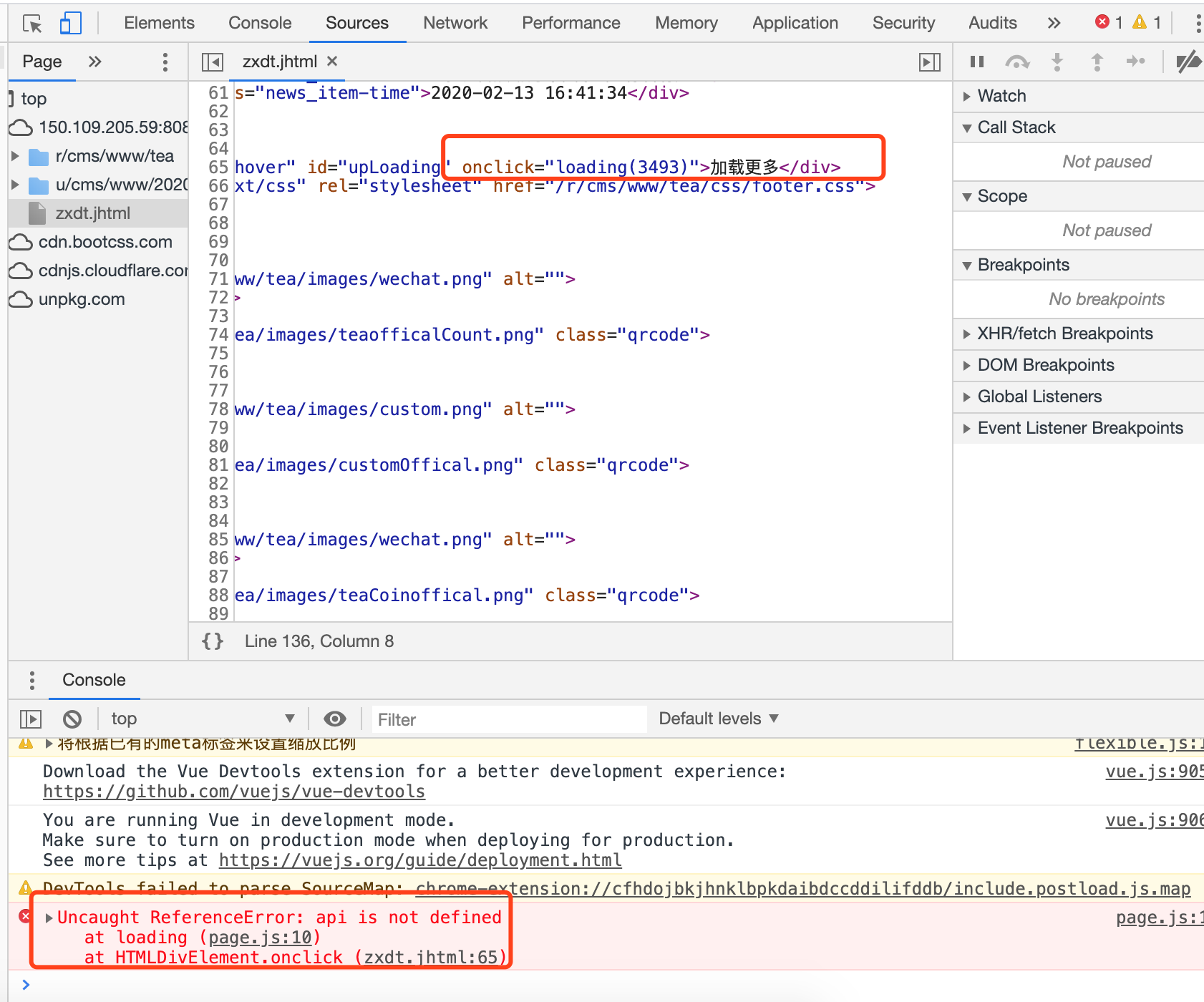Expand the Watch section
This screenshot has width=1204, height=1002.
(1001, 96)
